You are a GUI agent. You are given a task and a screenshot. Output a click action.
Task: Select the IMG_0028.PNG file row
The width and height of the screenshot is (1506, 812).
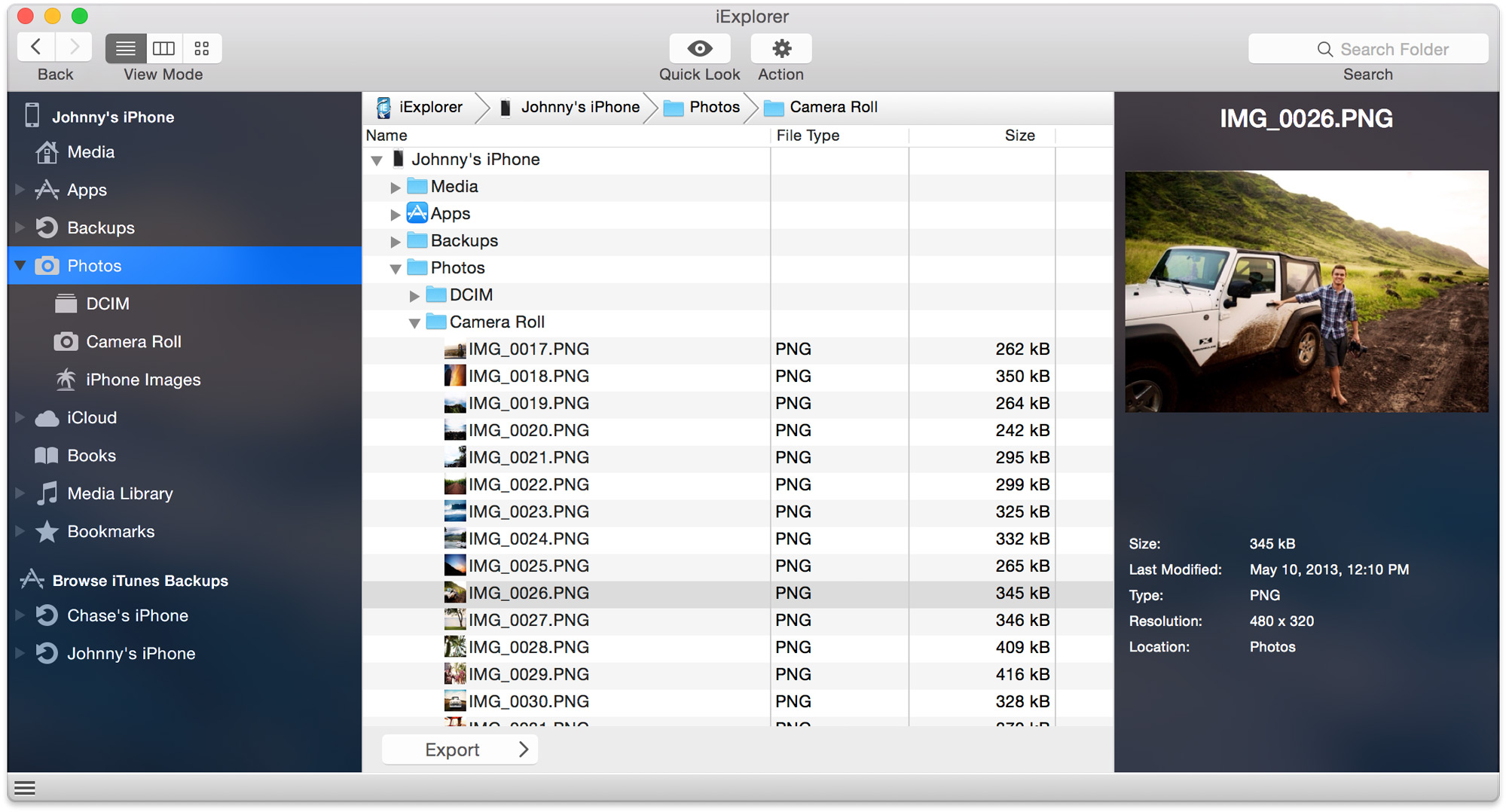click(x=528, y=647)
